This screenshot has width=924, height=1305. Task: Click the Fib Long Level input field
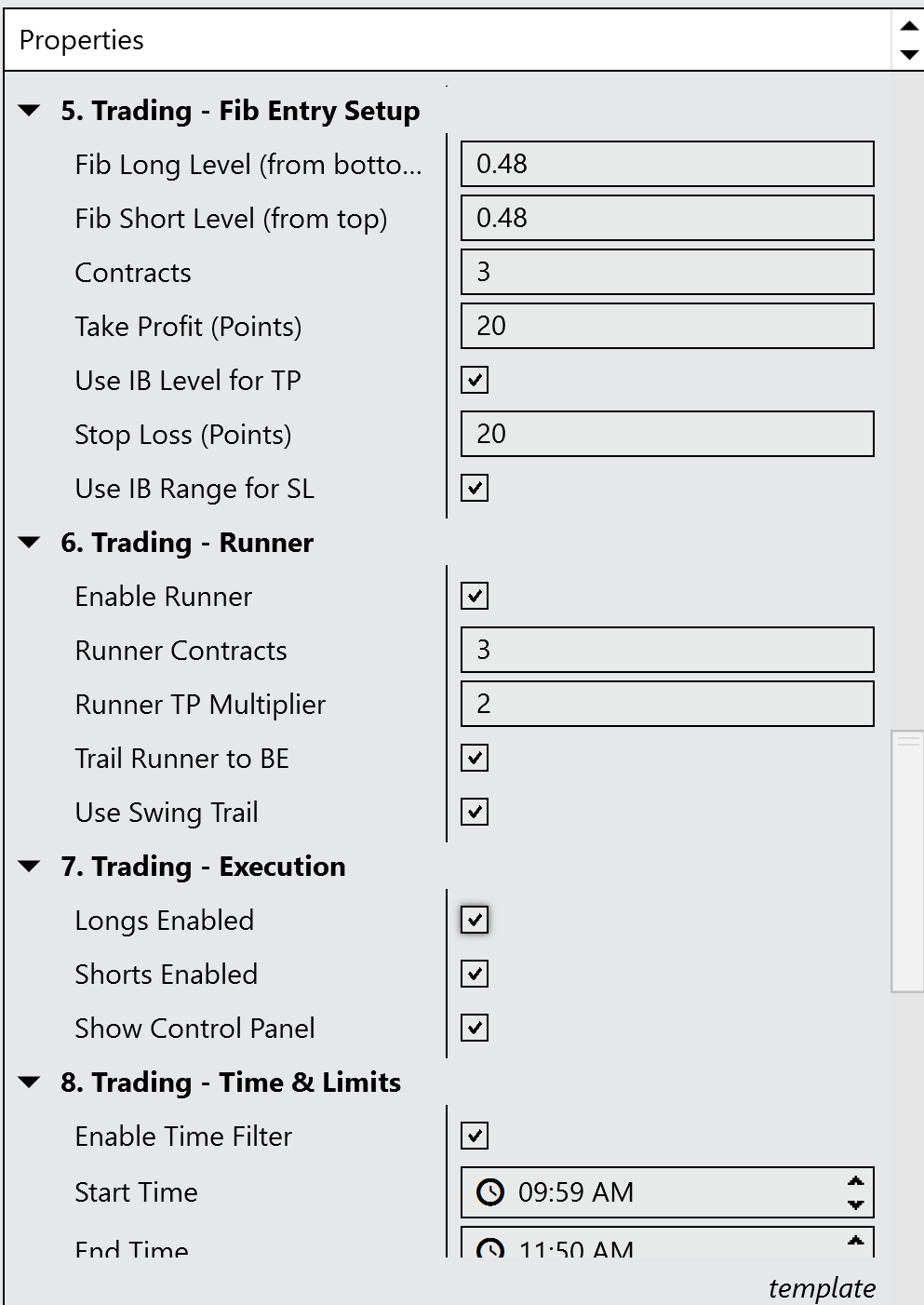[x=667, y=164]
